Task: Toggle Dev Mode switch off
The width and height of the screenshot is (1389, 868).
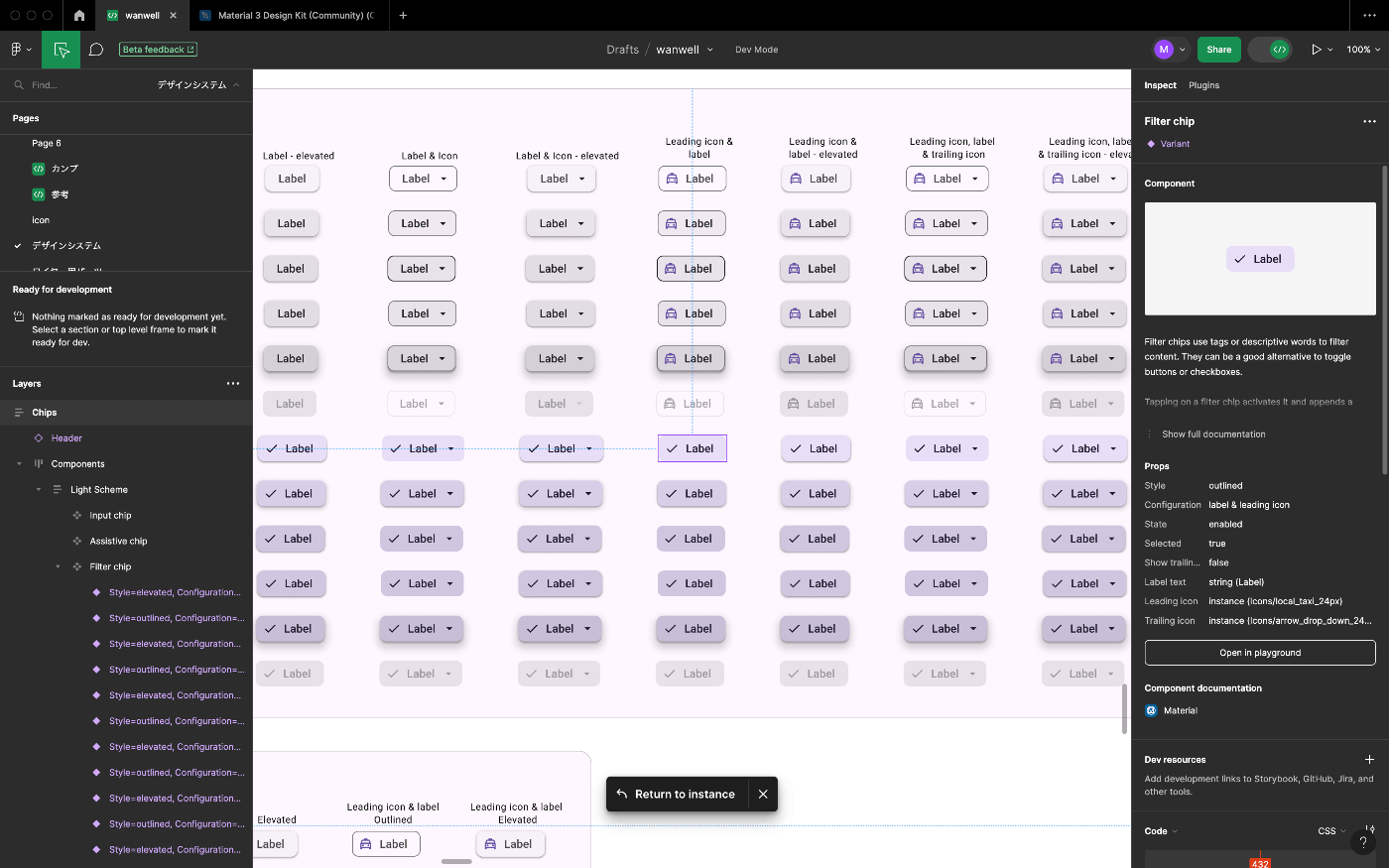Action: [x=1270, y=50]
